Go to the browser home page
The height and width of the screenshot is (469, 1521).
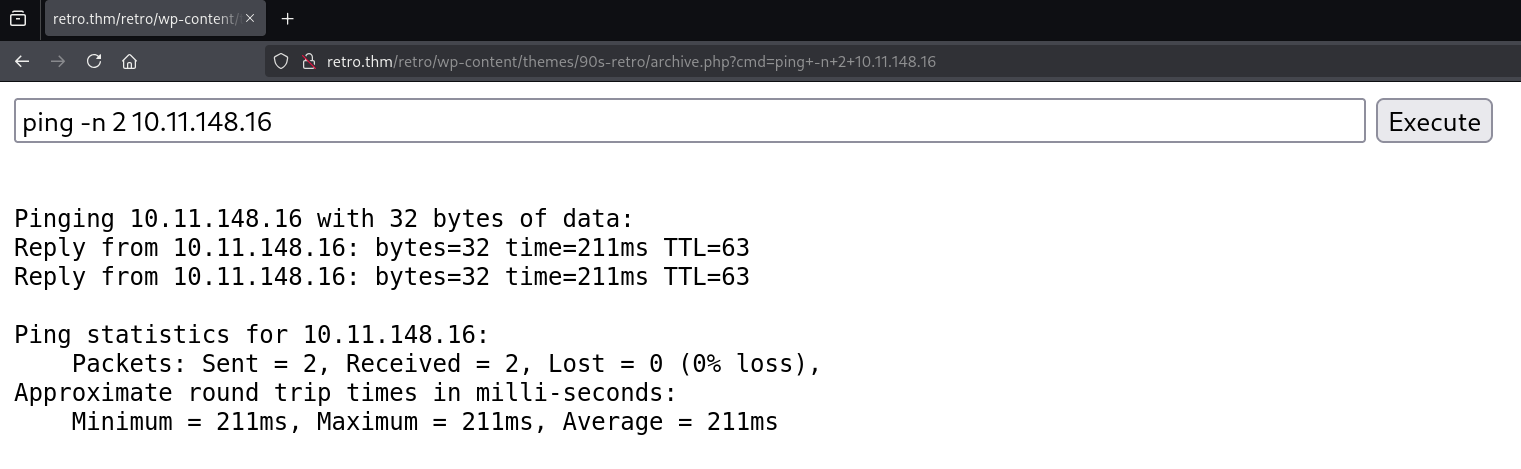tap(129, 61)
